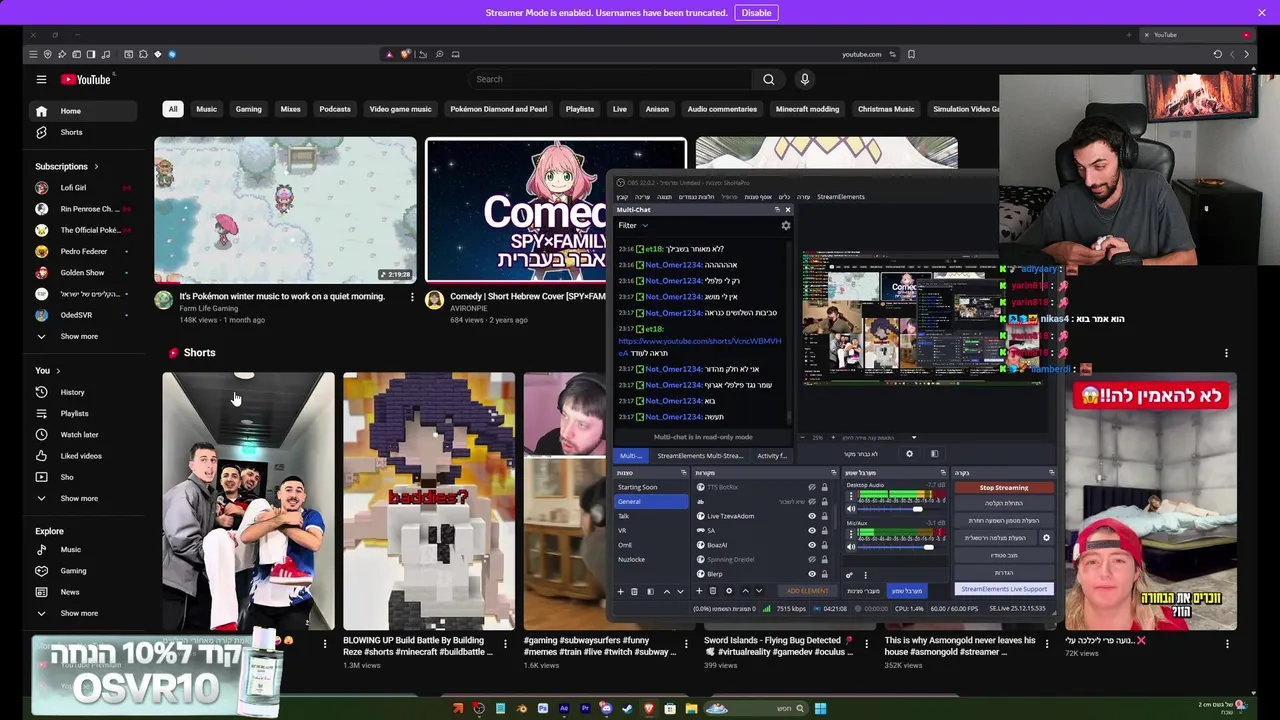Open Watch later list in sidebar

pyautogui.click(x=81, y=434)
